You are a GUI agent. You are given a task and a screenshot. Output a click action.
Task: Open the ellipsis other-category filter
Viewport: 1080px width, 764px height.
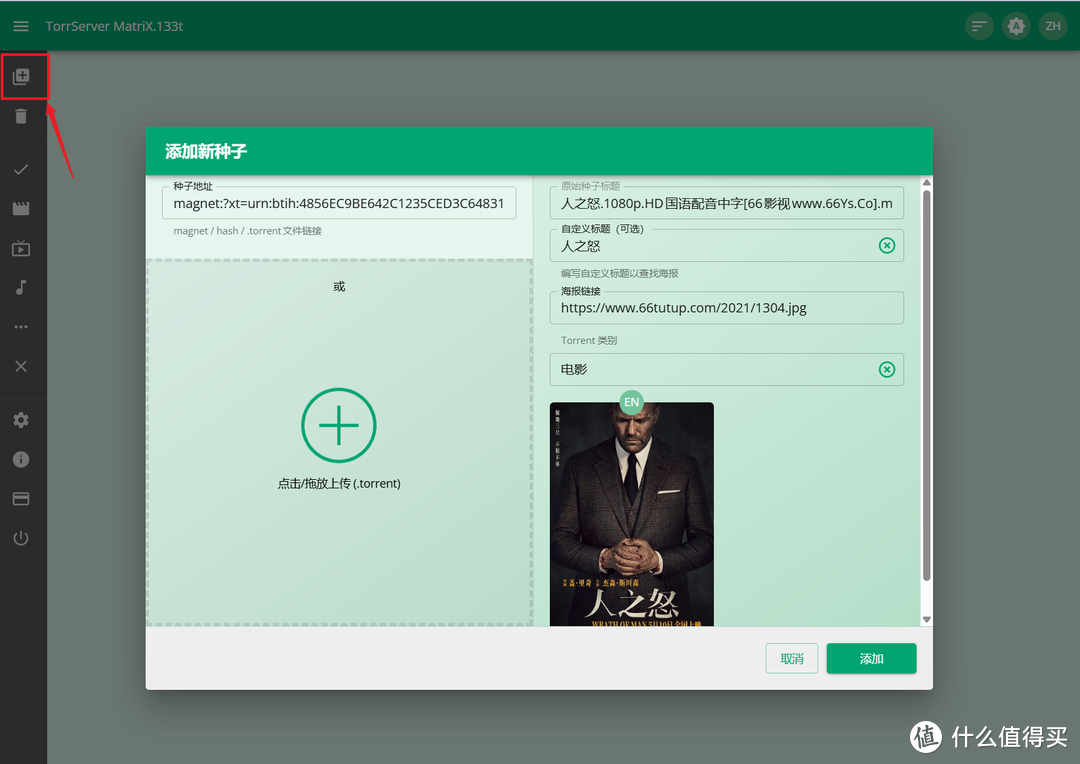pyautogui.click(x=22, y=327)
